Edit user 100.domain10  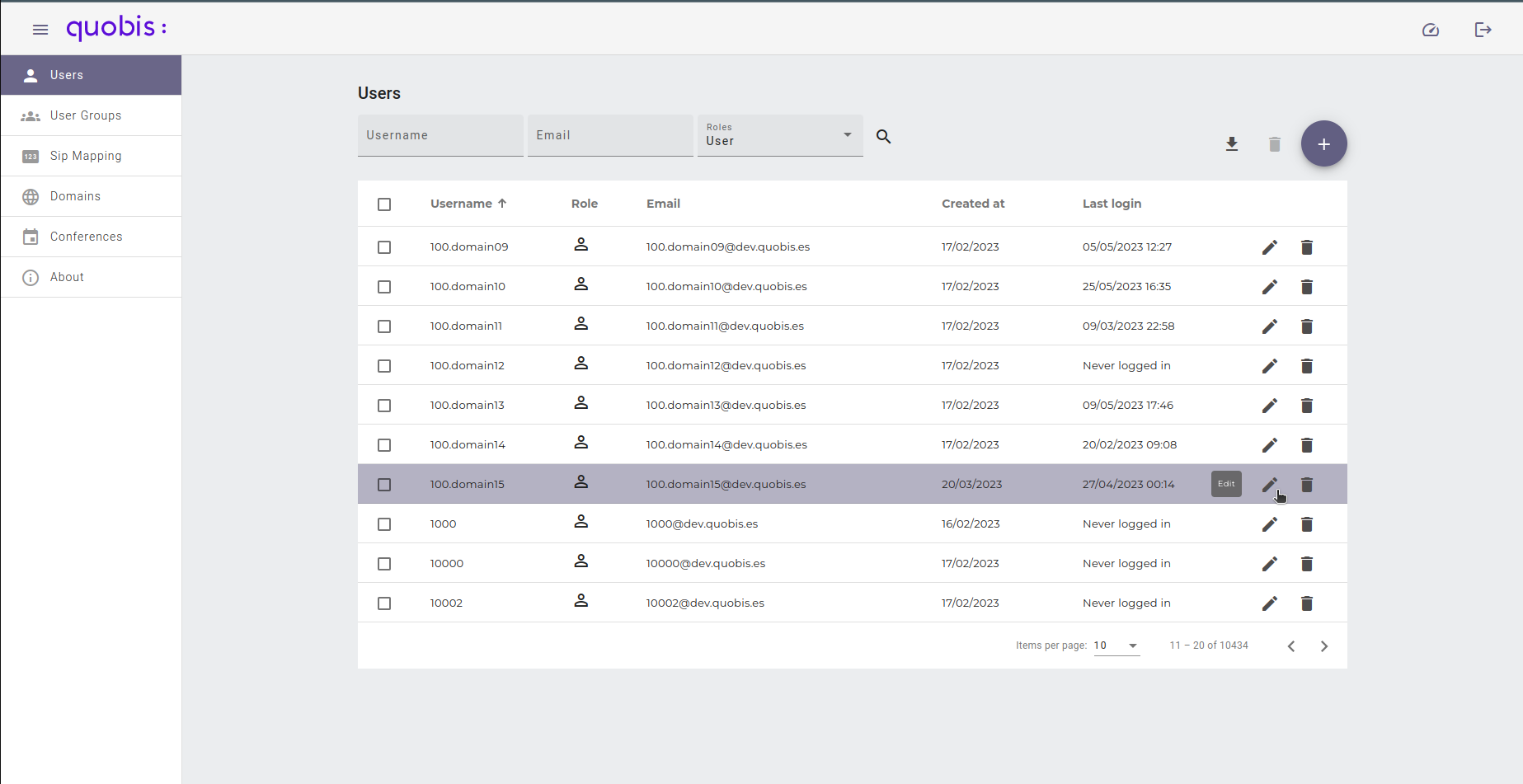(1270, 287)
